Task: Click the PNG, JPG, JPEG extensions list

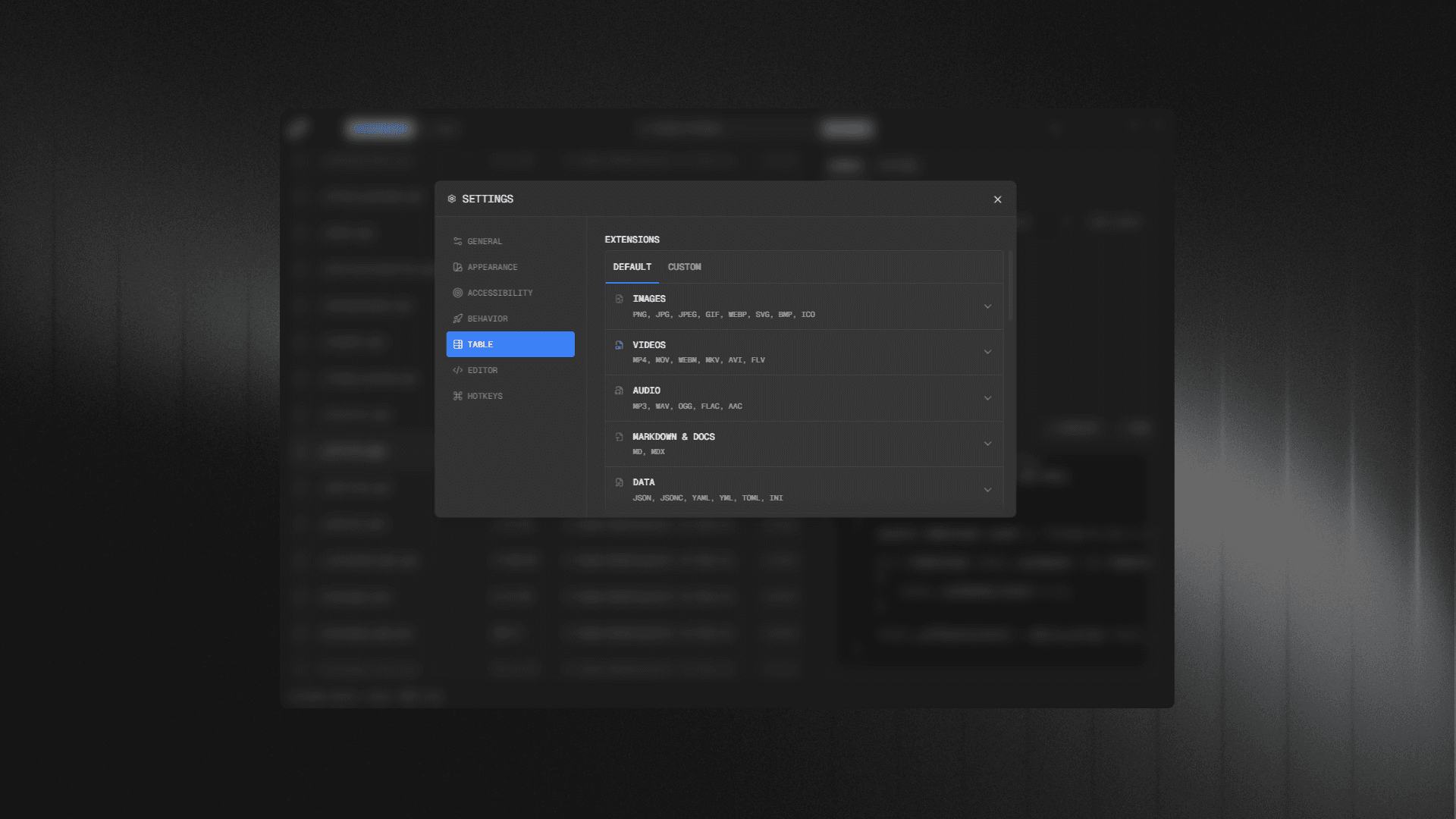Action: pyautogui.click(x=723, y=315)
